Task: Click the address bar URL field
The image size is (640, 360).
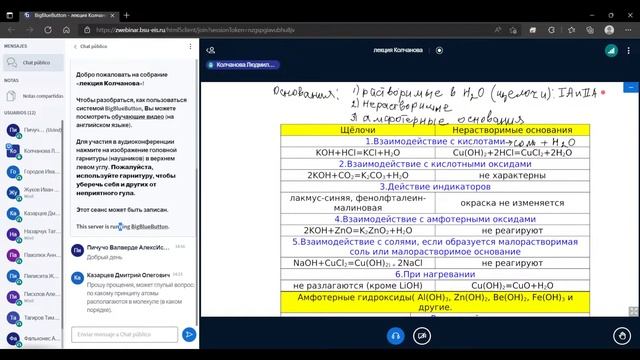Action: pyautogui.click(x=286, y=30)
